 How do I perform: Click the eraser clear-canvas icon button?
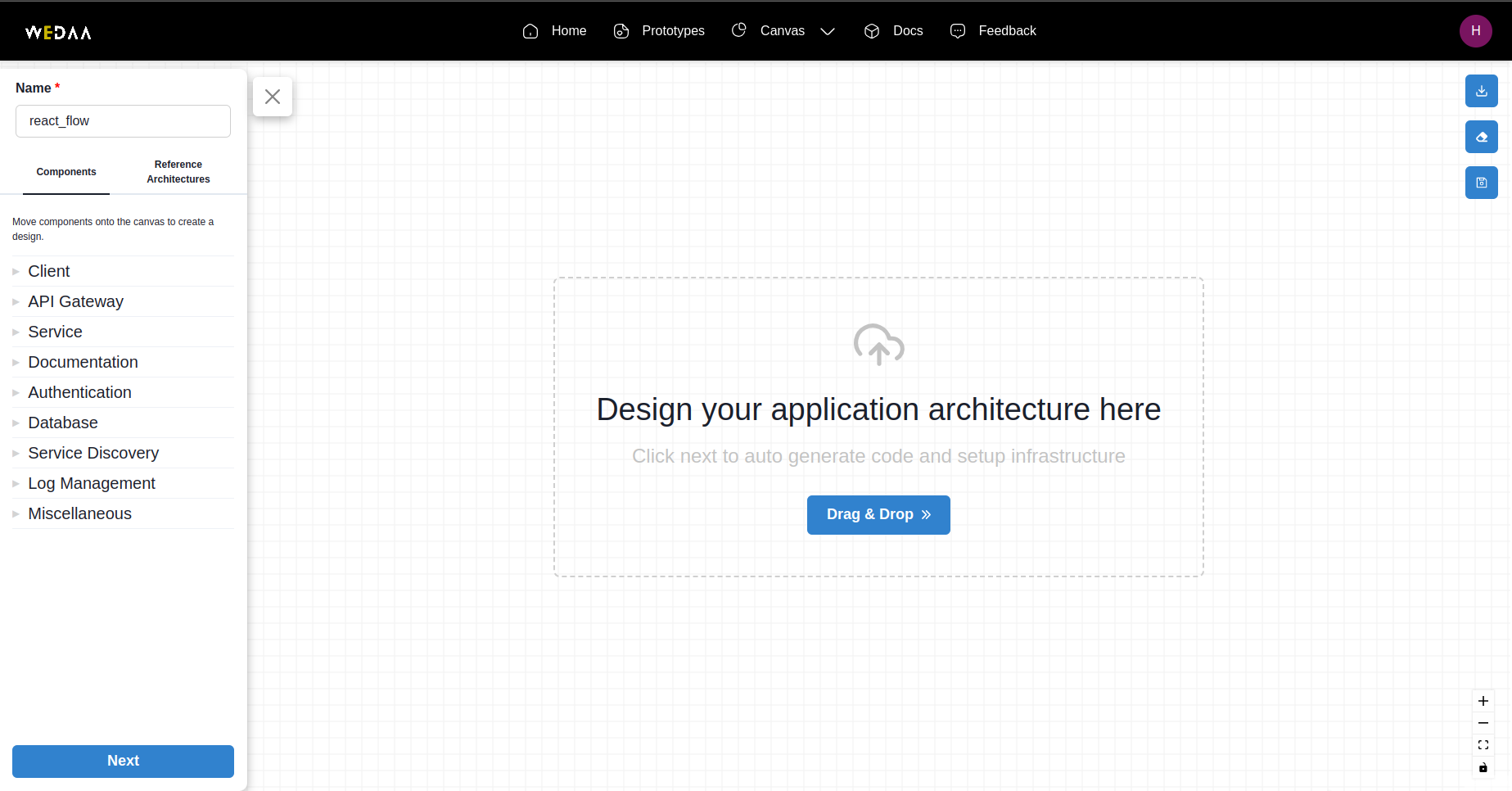click(x=1482, y=137)
